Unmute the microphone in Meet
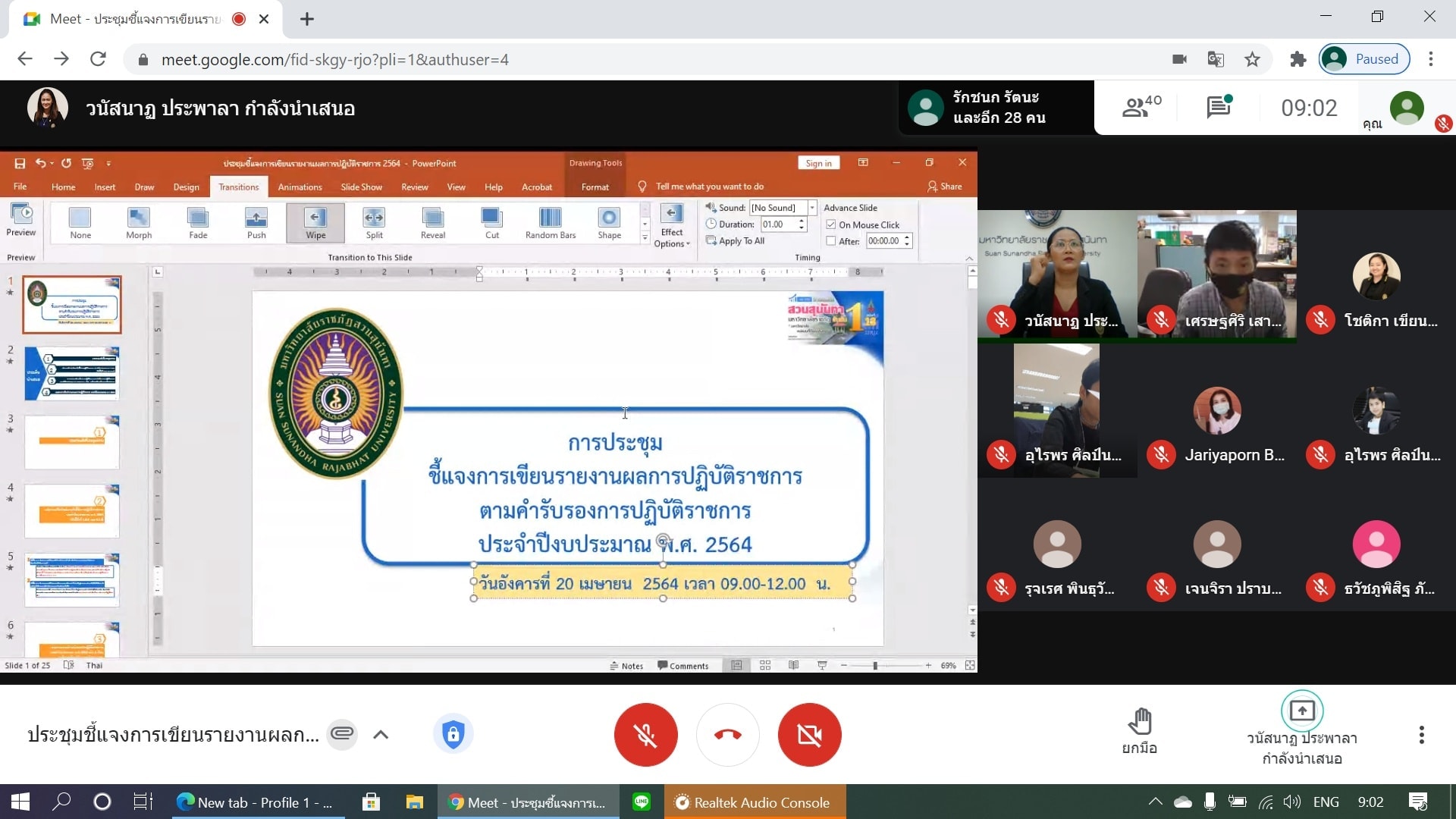The image size is (1456, 819). click(x=645, y=734)
